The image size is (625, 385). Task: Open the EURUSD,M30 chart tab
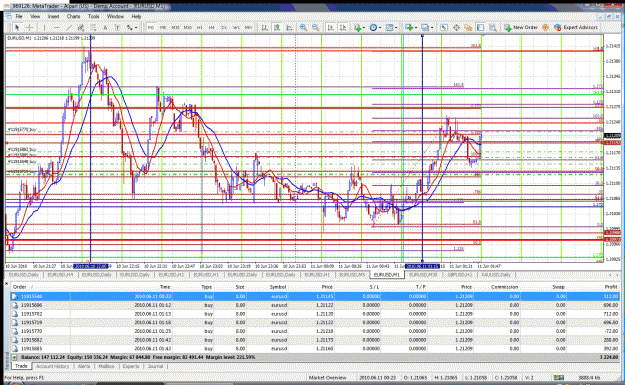tap(423, 275)
